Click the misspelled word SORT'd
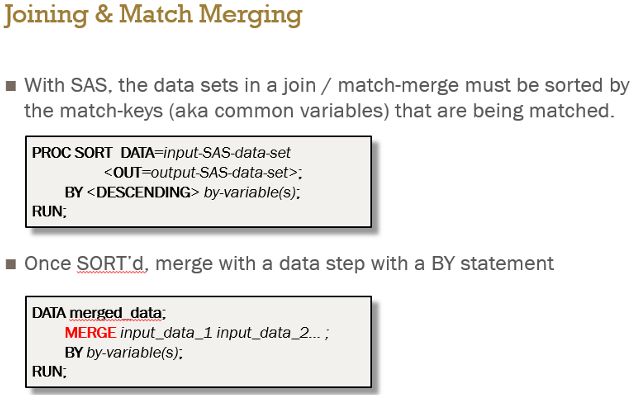This screenshot has width=637, height=395. tap(110, 264)
